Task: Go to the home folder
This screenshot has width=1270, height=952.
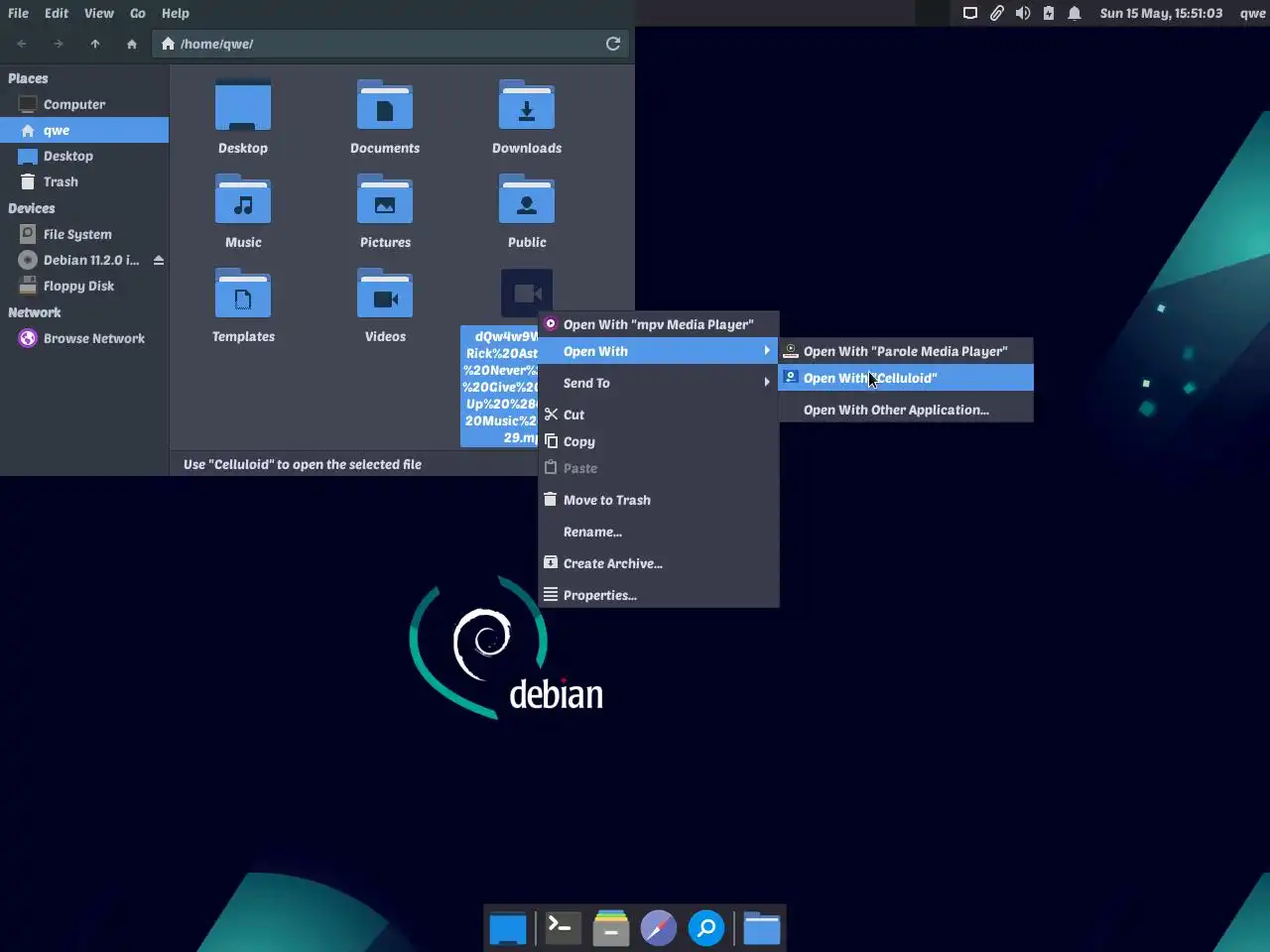Action: [x=132, y=44]
